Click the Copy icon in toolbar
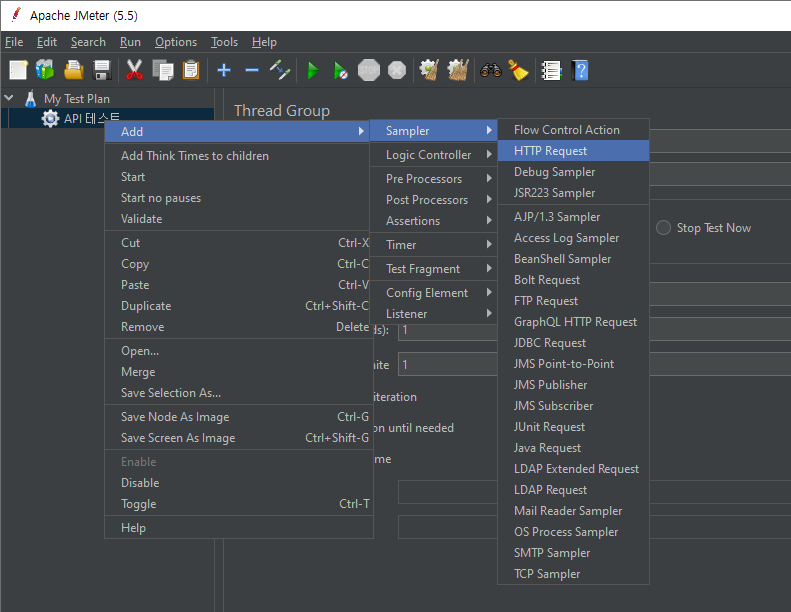The height and width of the screenshot is (612, 791). [162, 70]
